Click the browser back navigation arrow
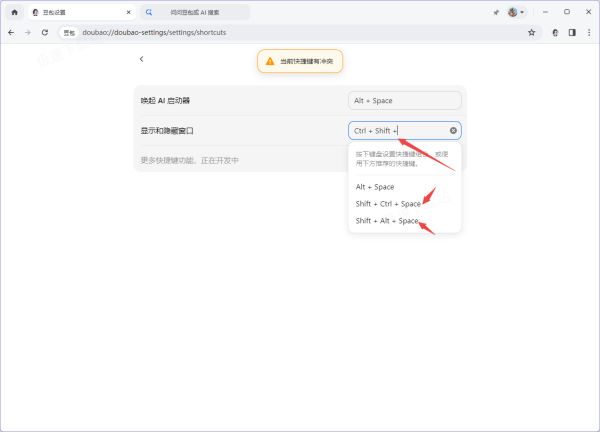 pos(11,32)
